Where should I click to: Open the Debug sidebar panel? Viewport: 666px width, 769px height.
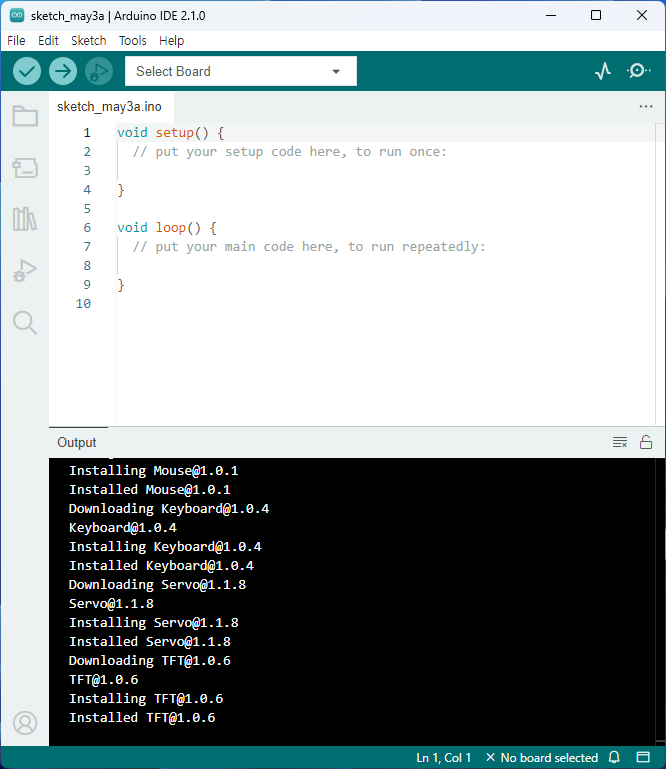[25, 270]
